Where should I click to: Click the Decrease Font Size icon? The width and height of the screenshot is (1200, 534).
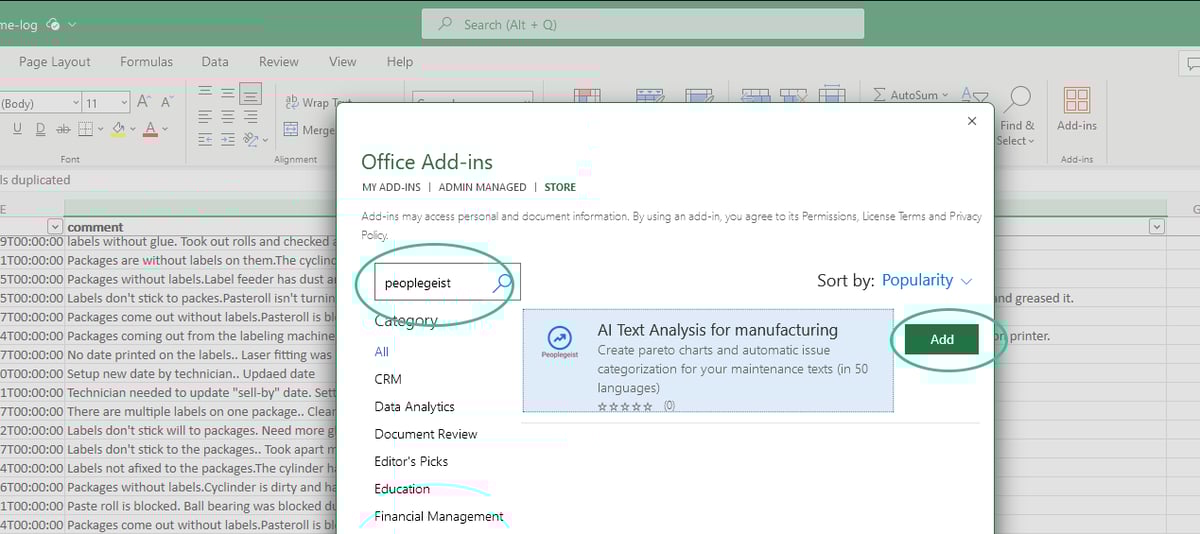166,102
